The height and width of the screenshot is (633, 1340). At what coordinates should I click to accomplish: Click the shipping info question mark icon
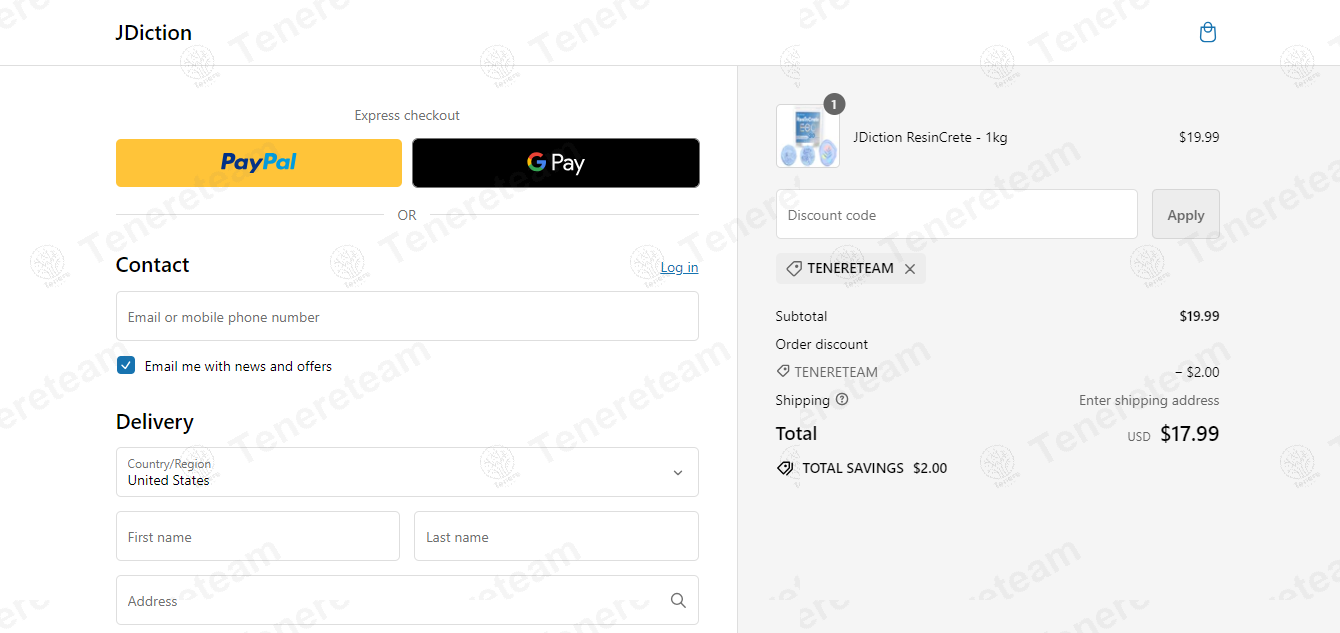coord(842,400)
